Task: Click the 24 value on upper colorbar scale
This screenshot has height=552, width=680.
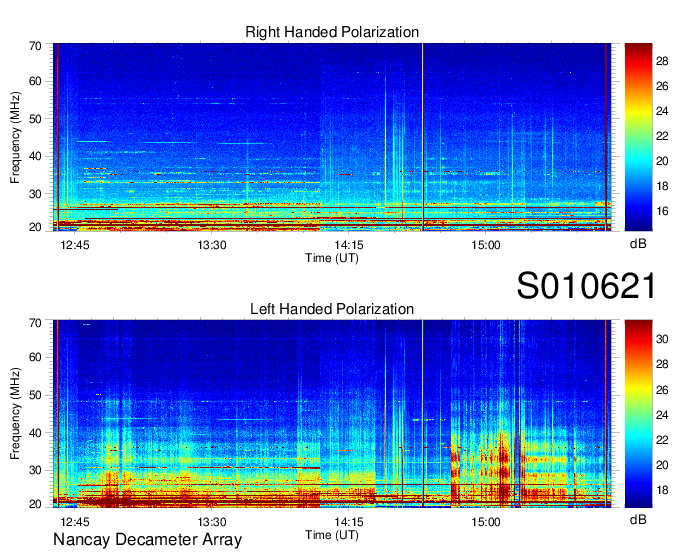Action: click(x=662, y=111)
